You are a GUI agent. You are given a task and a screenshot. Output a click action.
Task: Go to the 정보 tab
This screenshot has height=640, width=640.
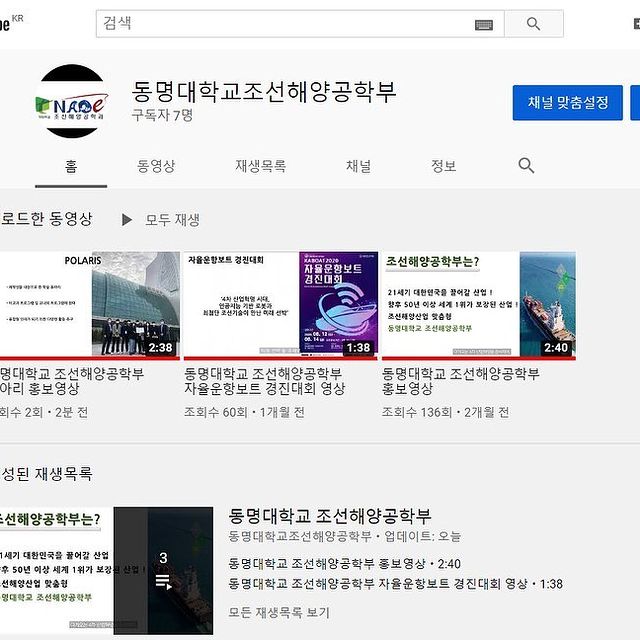tap(443, 166)
